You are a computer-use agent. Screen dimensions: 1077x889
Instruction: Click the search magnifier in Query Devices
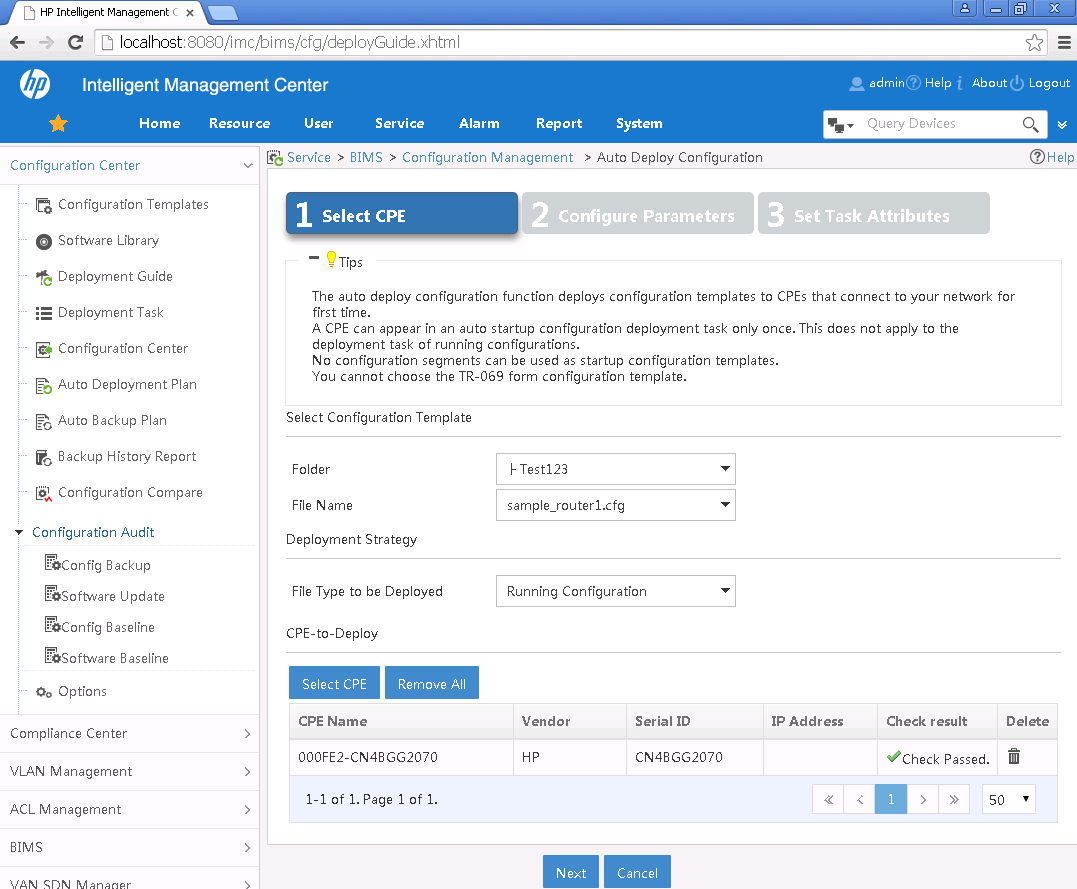[1030, 124]
